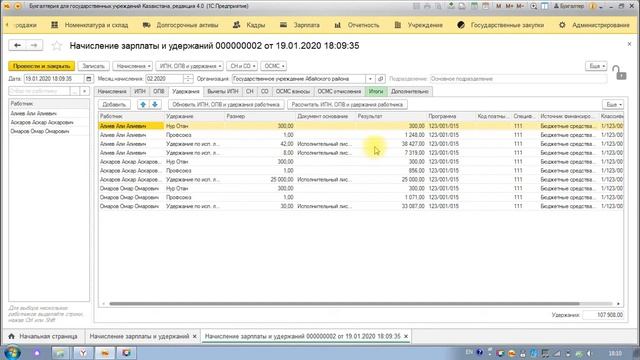Switch to the Начисления tab
640x360 pixels.
112,91
